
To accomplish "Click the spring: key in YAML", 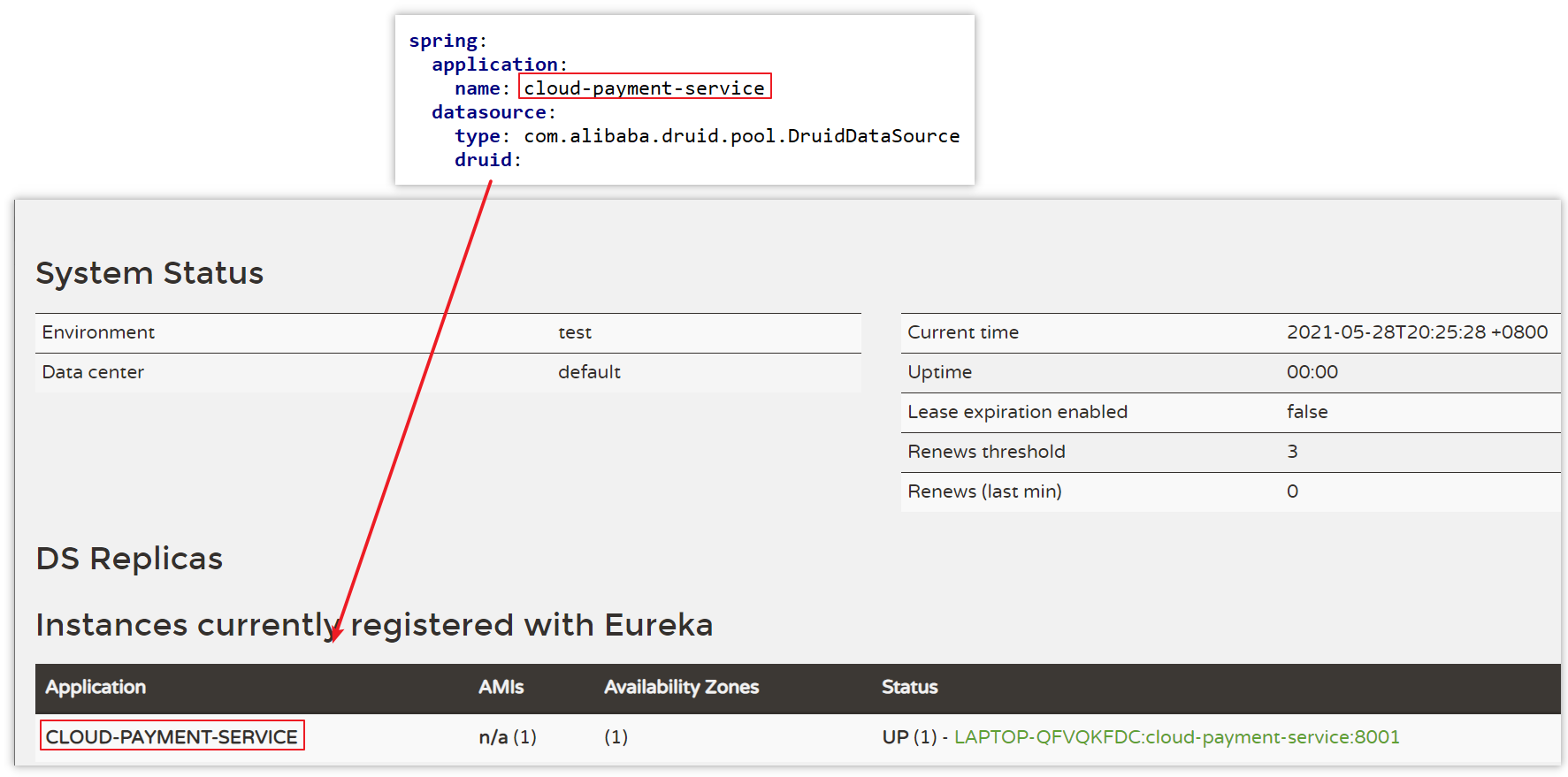I will (447, 41).
